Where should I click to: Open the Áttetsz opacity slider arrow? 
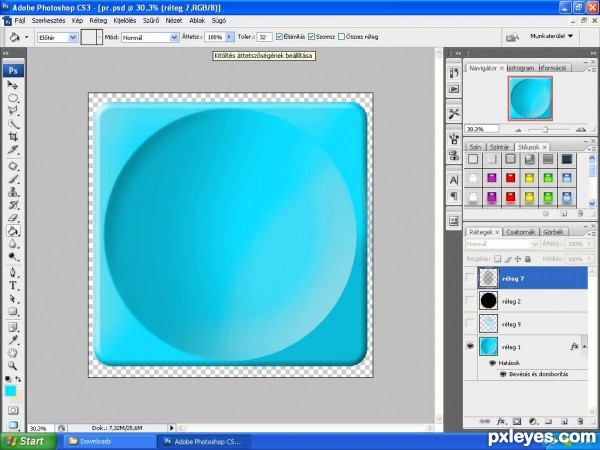[x=229, y=37]
